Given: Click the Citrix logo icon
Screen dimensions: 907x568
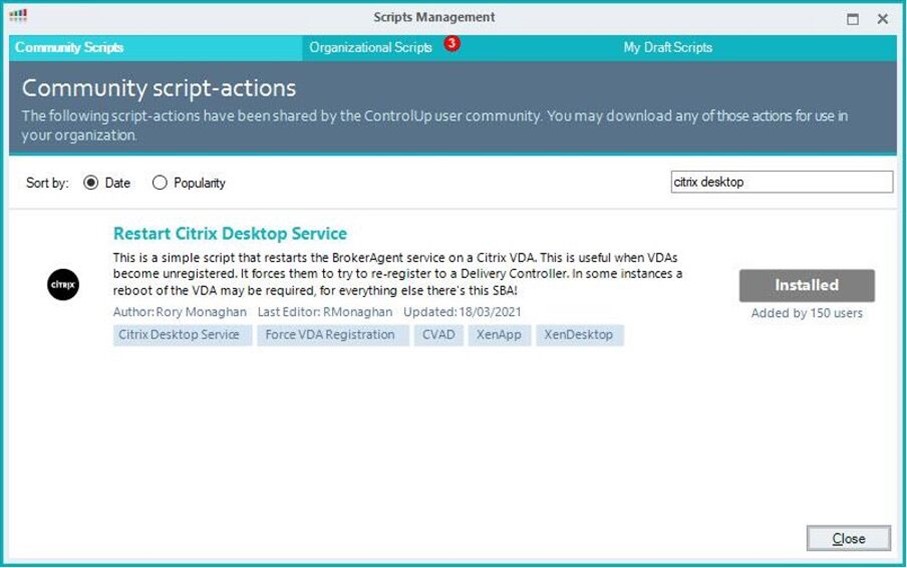Looking at the screenshot, I should pyautogui.click(x=63, y=285).
